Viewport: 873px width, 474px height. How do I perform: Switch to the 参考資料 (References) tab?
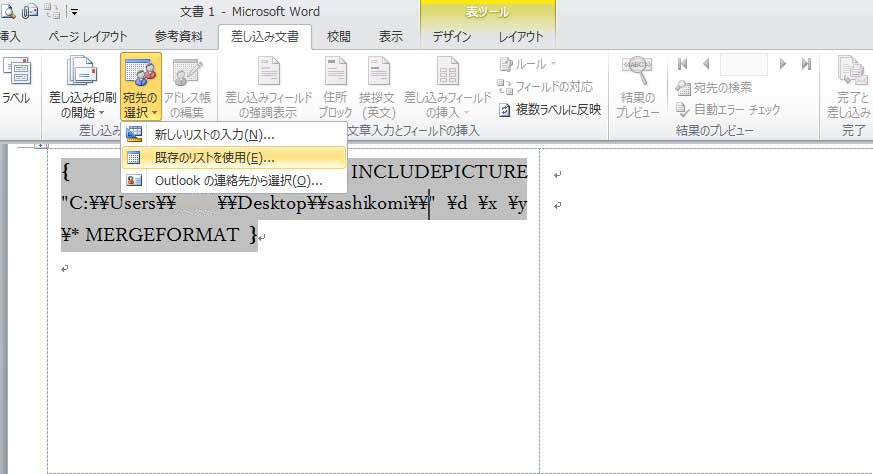coord(179,37)
